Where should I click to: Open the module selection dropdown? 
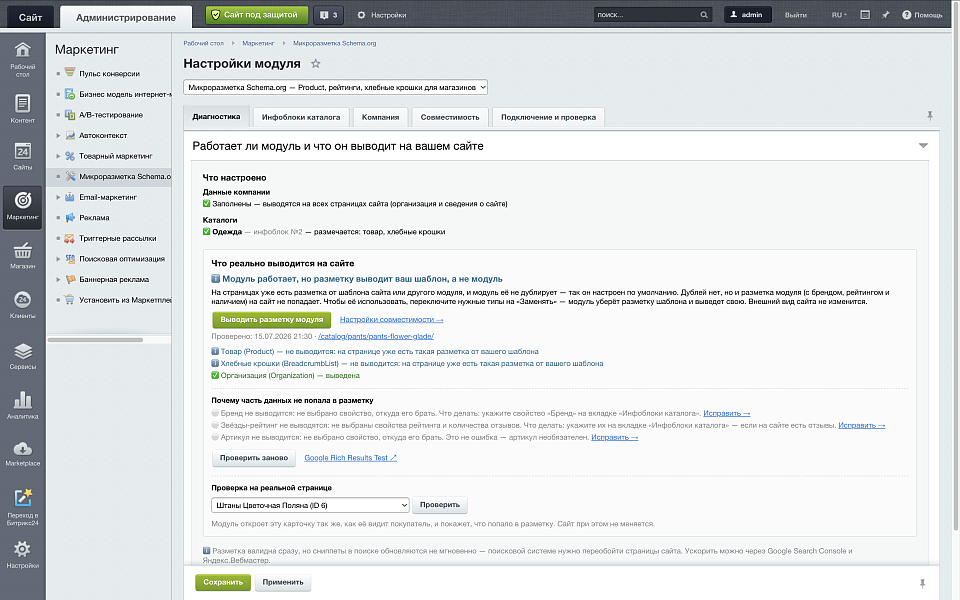(x=336, y=88)
